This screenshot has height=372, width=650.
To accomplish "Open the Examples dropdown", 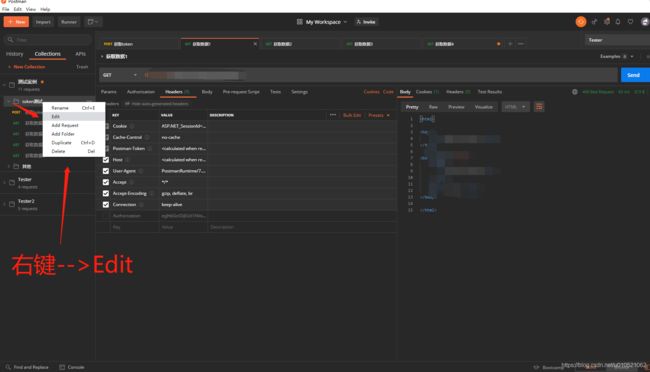I will click(x=617, y=56).
